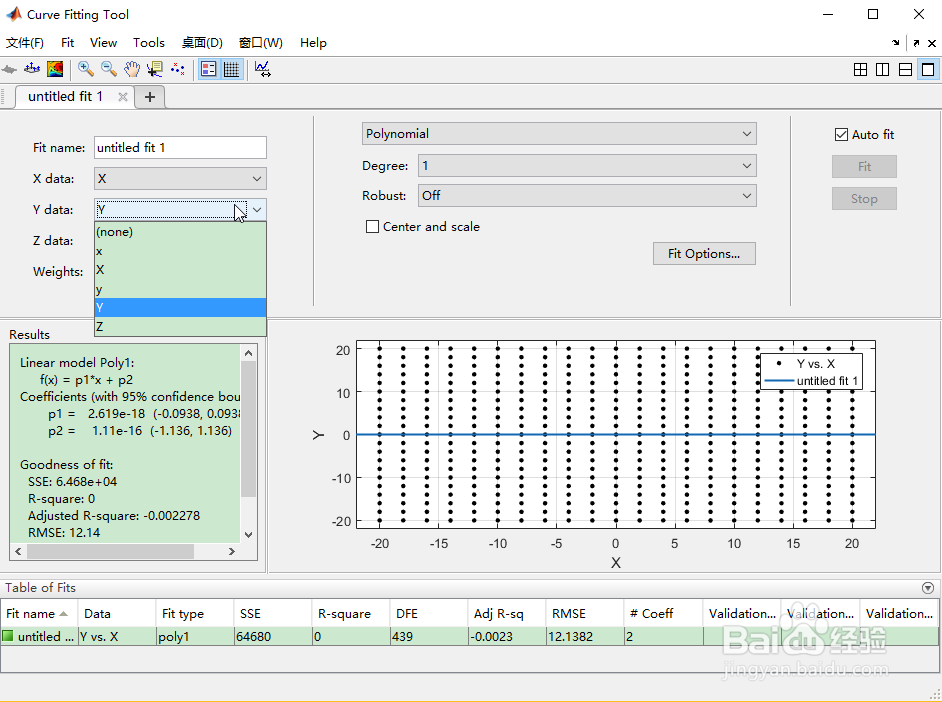Add a new fit tab with plus button

pos(150,97)
